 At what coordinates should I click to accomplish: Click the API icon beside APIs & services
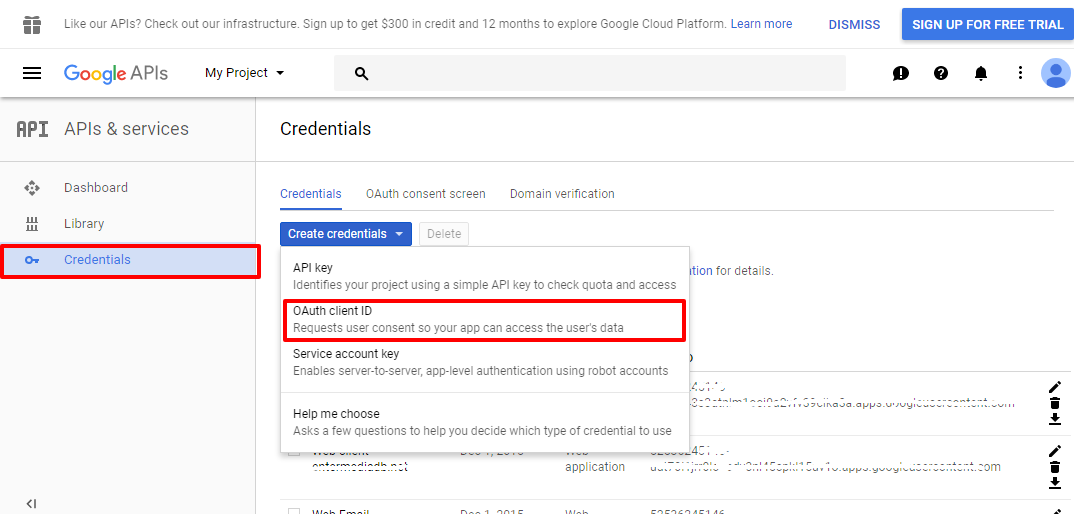pyautogui.click(x=32, y=129)
